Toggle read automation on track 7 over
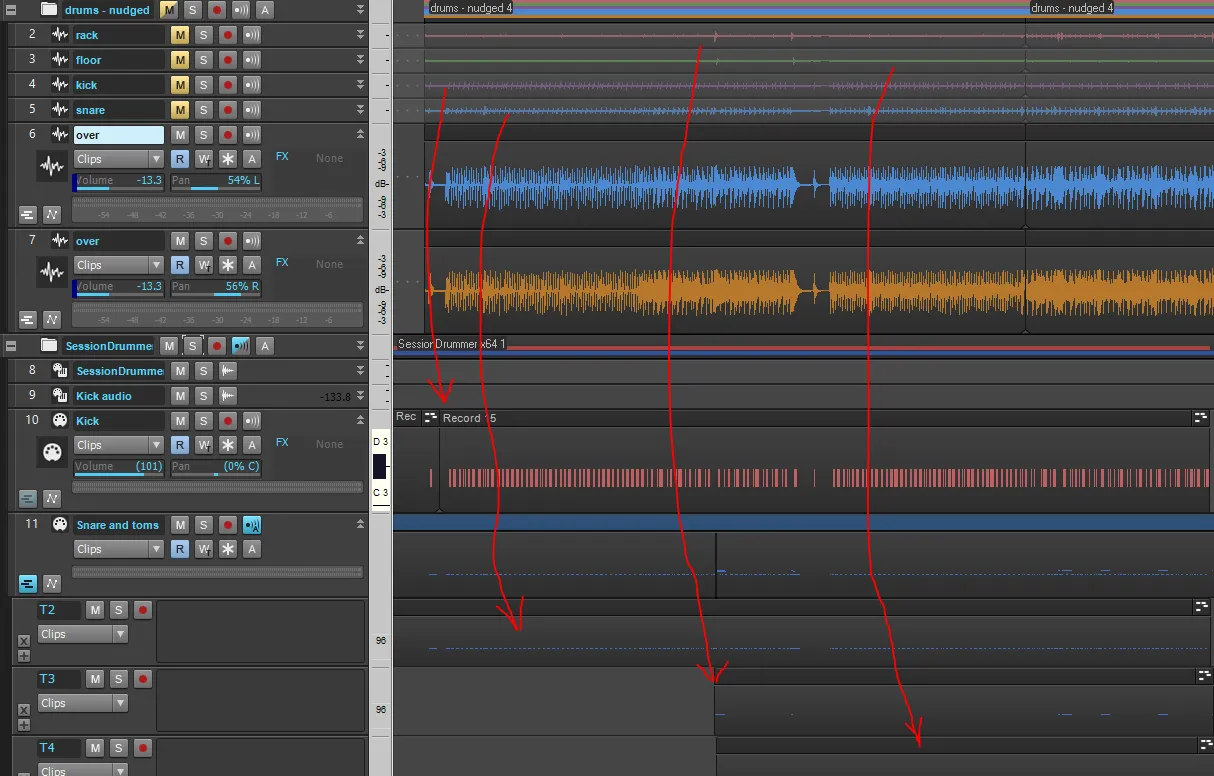 180,265
